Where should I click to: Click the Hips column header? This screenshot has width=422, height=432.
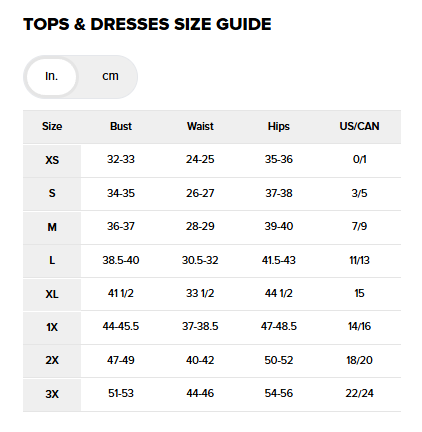pyautogui.click(x=279, y=126)
